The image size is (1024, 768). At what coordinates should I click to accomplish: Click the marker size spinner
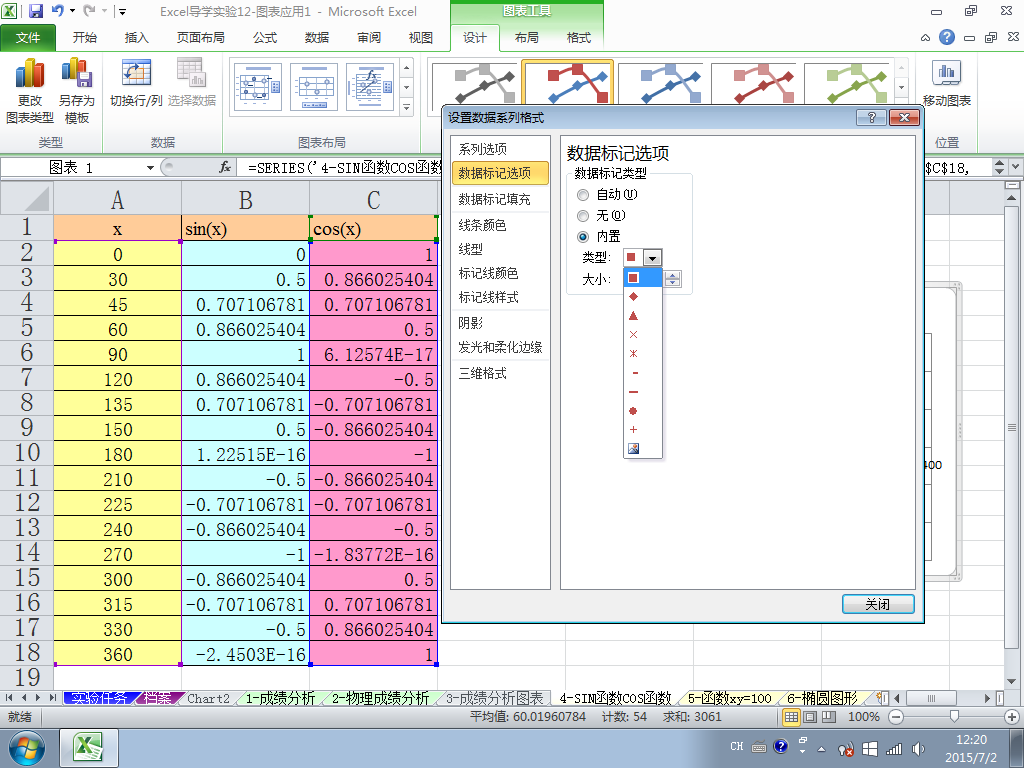click(x=673, y=279)
